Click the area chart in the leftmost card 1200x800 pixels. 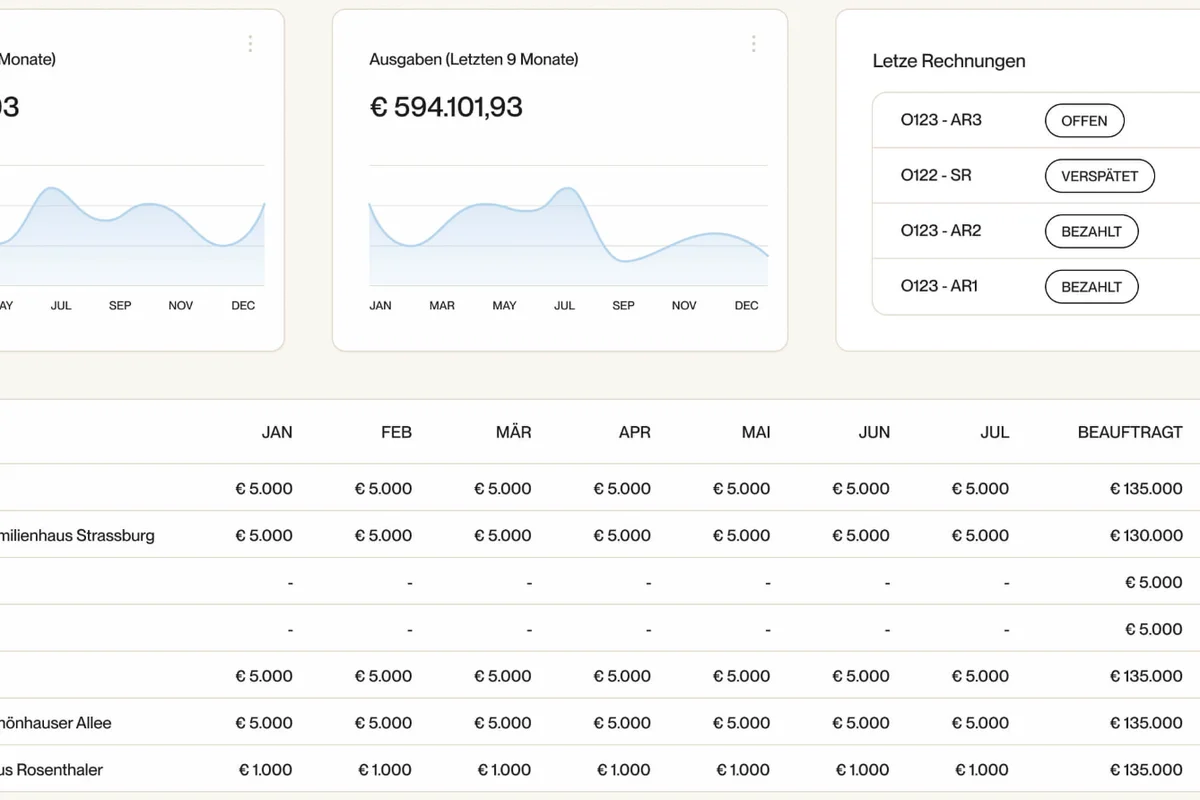tap(132, 226)
